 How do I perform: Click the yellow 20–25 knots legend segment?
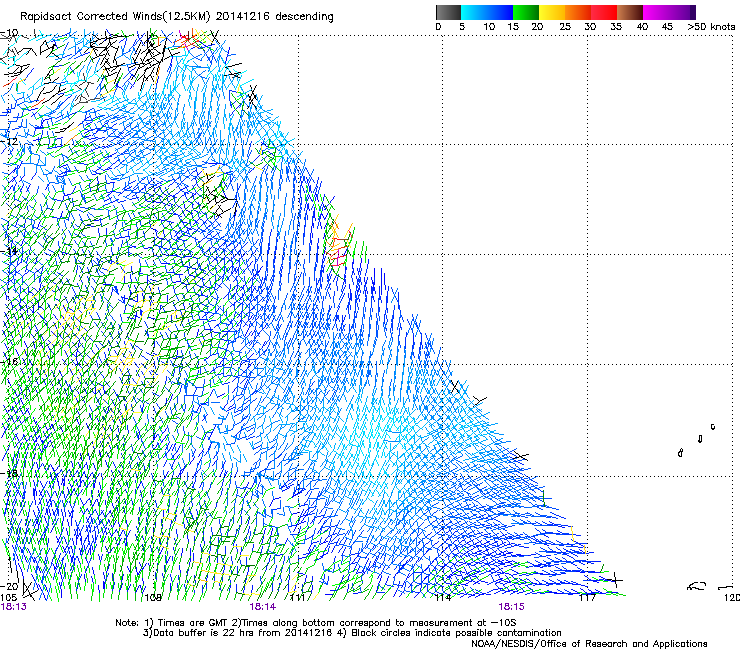click(x=552, y=12)
